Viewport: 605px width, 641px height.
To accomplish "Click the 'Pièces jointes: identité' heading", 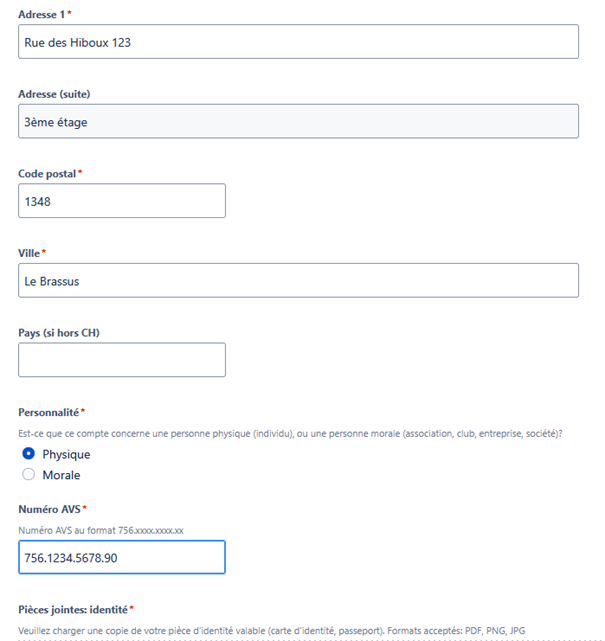I will click(x=73, y=609).
